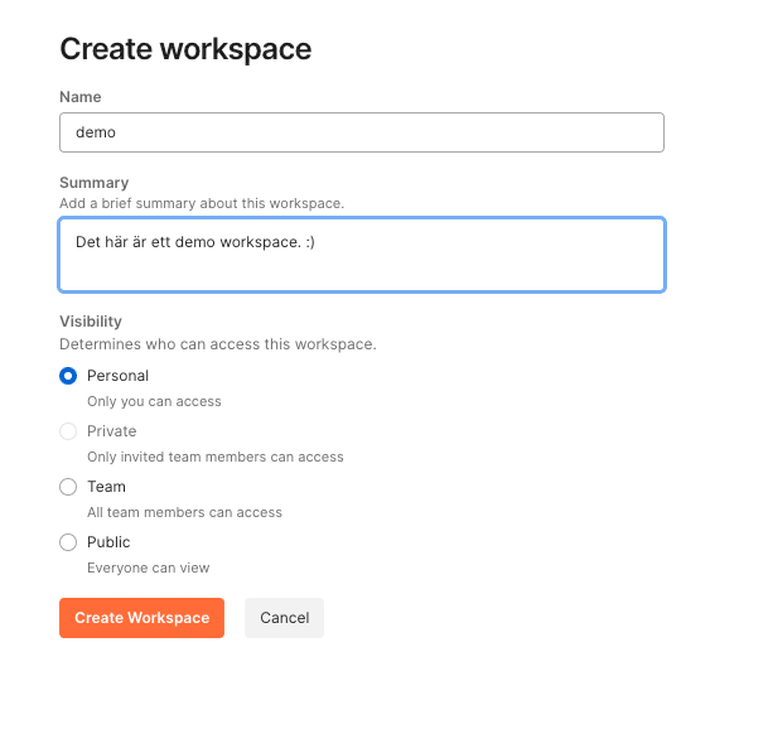
Task: Click inside the Summary text area
Action: (x=362, y=255)
